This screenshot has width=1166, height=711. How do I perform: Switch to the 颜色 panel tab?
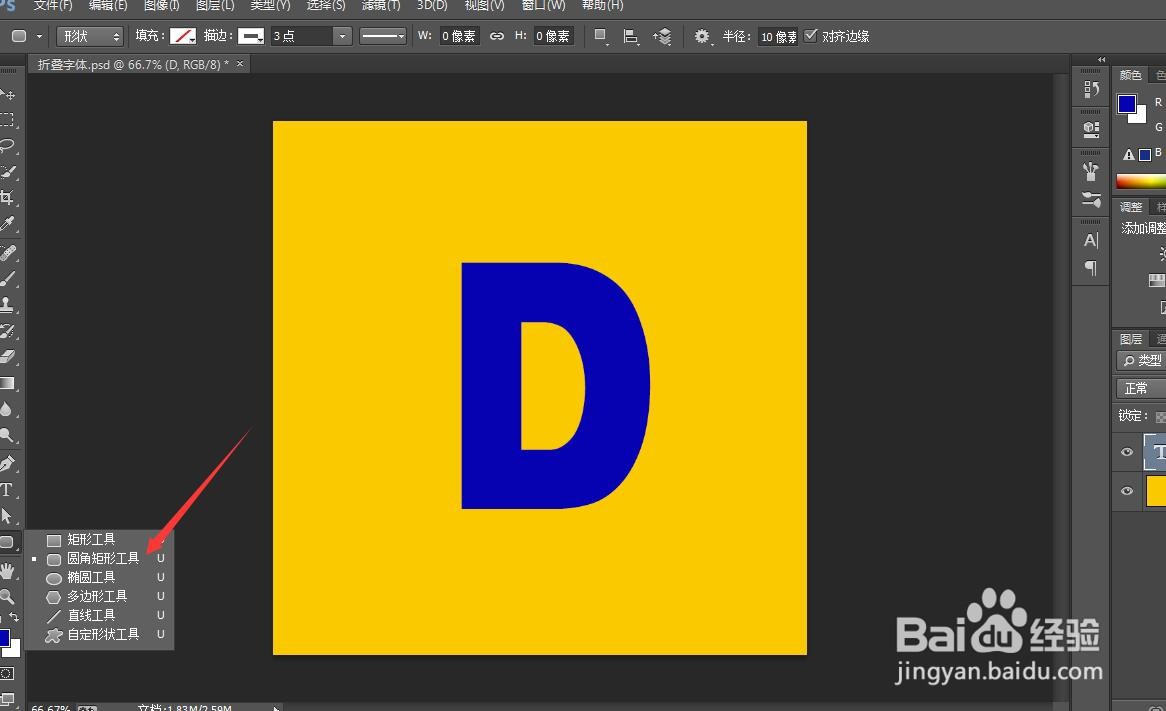[1130, 75]
